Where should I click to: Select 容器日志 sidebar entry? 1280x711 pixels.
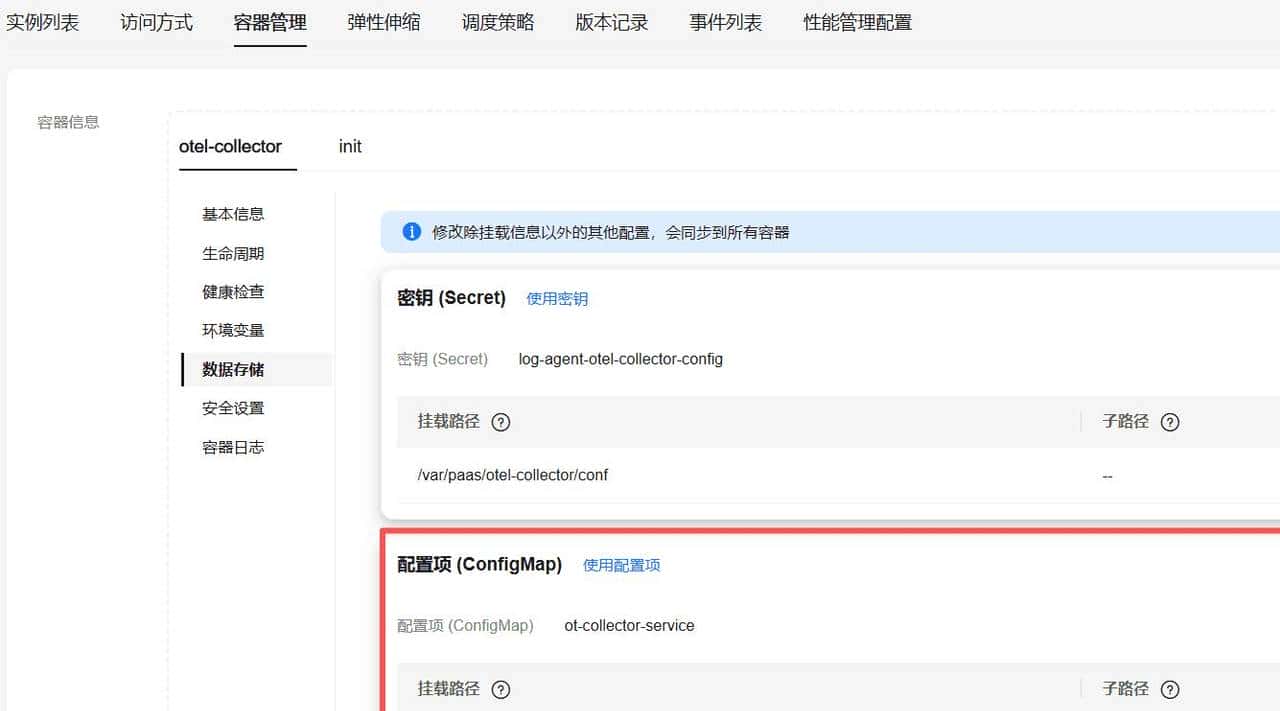tap(233, 447)
